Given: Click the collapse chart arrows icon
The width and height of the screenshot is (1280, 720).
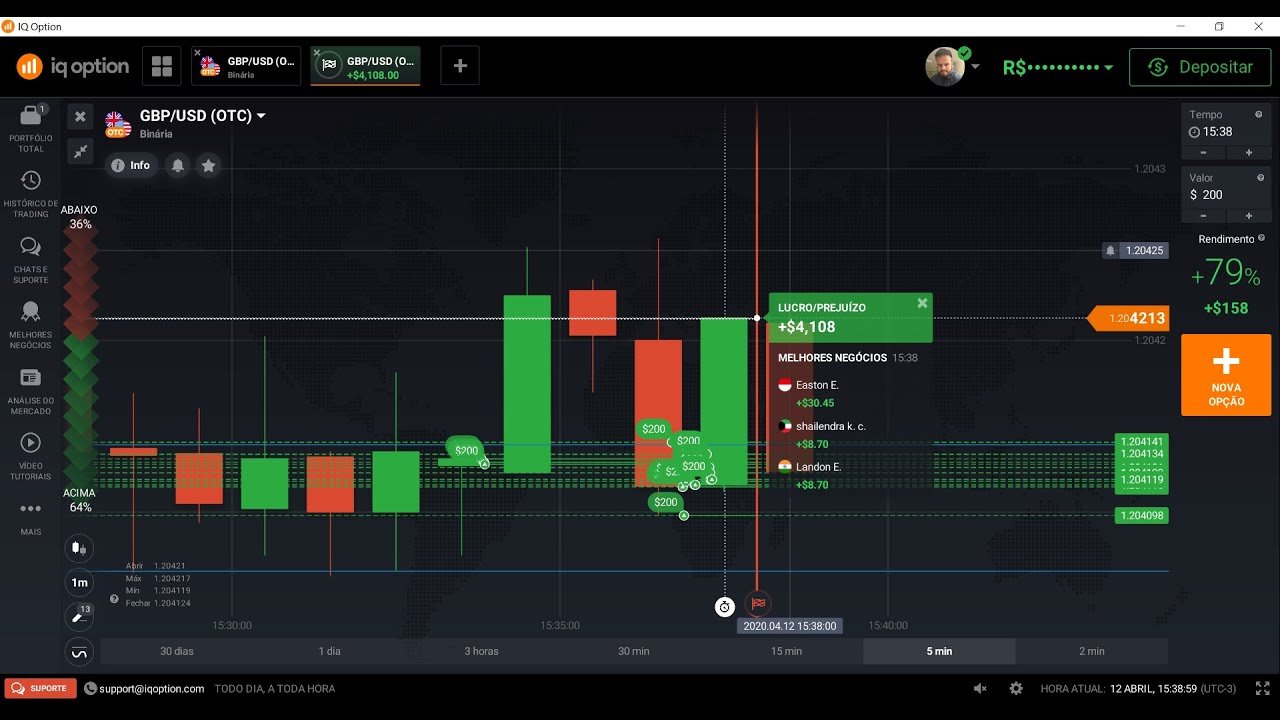Looking at the screenshot, I should [80, 151].
